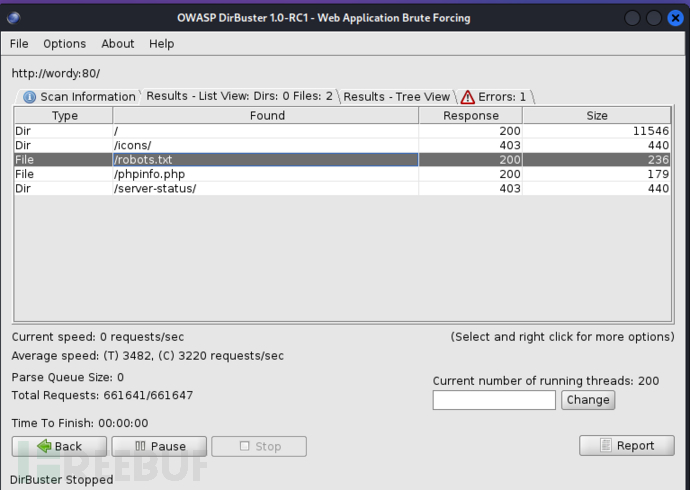This screenshot has width=690, height=490.
Task: Open the Options menu
Action: (x=64, y=43)
